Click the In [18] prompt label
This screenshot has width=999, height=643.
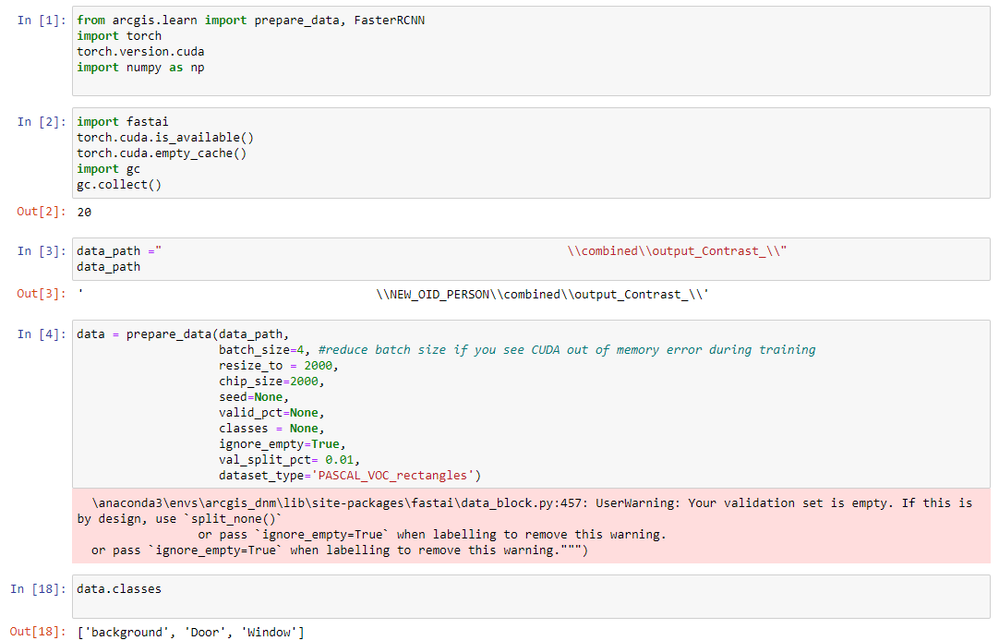[34, 589]
